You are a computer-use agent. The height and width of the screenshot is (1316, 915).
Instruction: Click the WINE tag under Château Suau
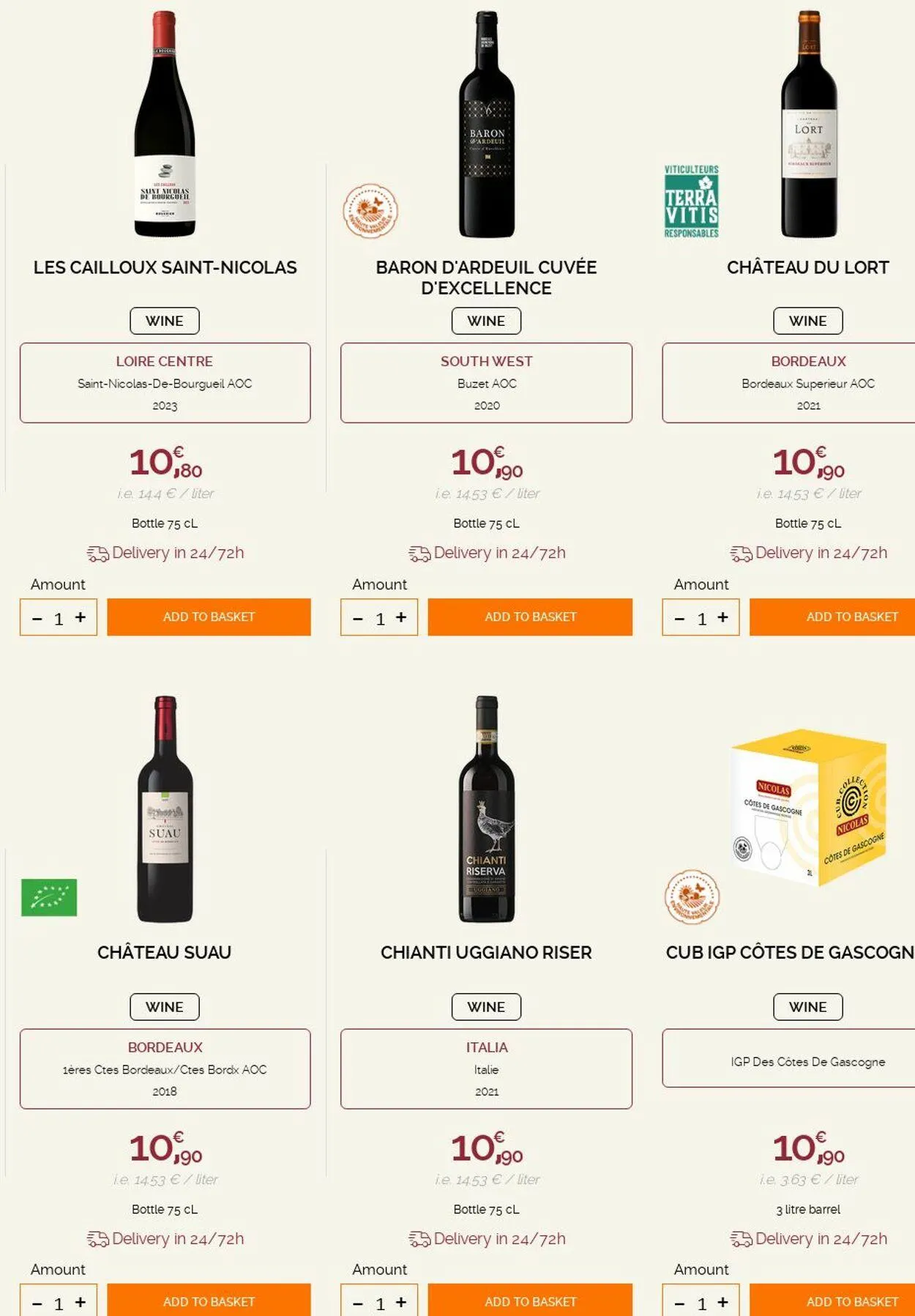coord(165,1007)
